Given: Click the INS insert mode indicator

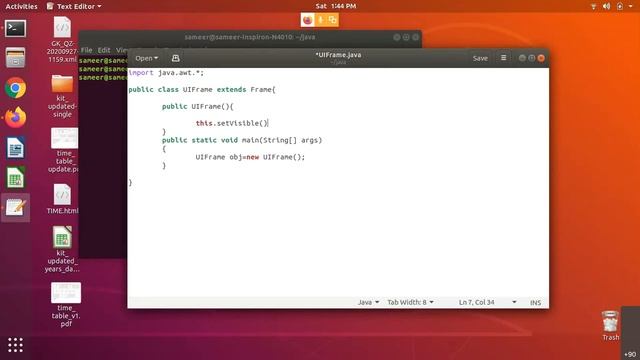Looking at the screenshot, I should click(x=535, y=302).
